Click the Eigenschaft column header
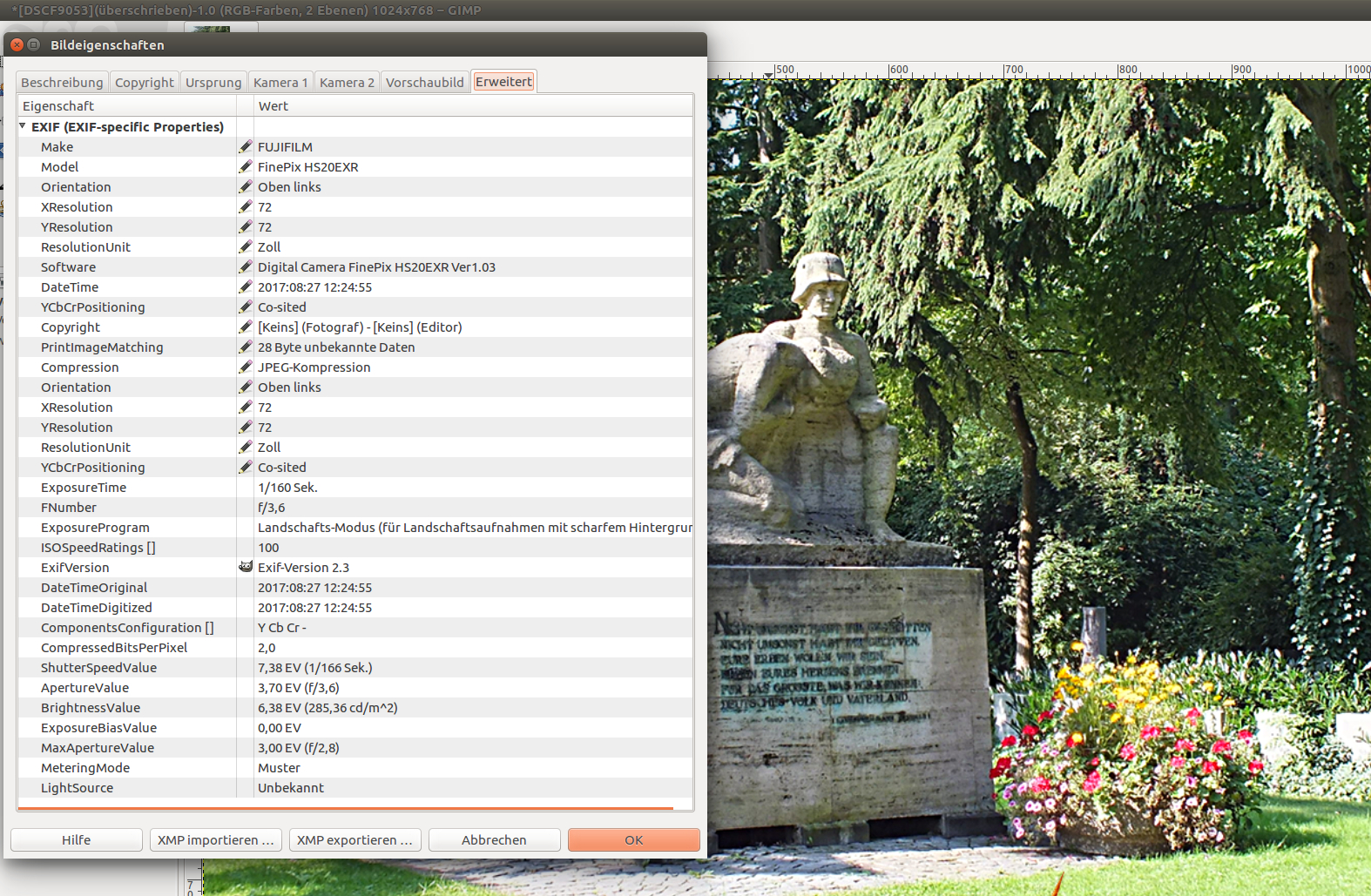This screenshot has width=1371, height=896. click(x=127, y=105)
